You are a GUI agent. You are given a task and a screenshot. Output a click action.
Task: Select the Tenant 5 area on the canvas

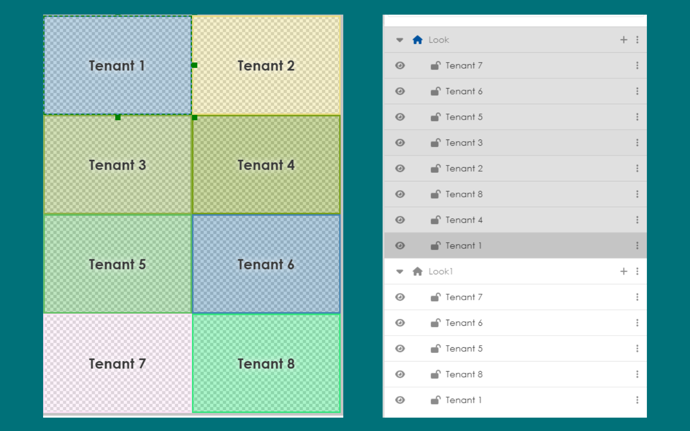point(117,264)
